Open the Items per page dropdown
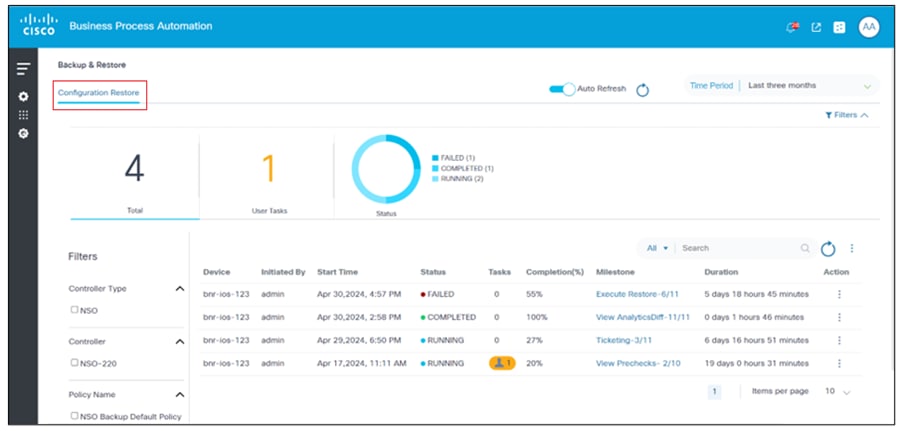Viewport: 903px width, 431px height. (838, 391)
